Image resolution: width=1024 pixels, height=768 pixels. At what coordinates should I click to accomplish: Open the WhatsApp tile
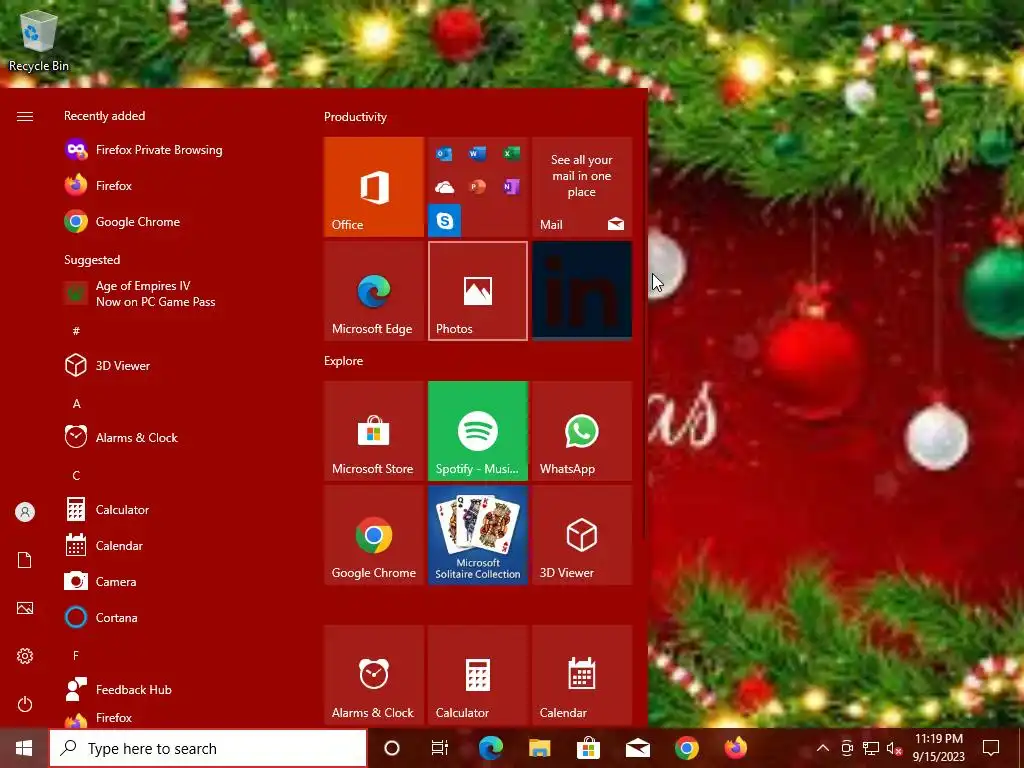click(582, 431)
